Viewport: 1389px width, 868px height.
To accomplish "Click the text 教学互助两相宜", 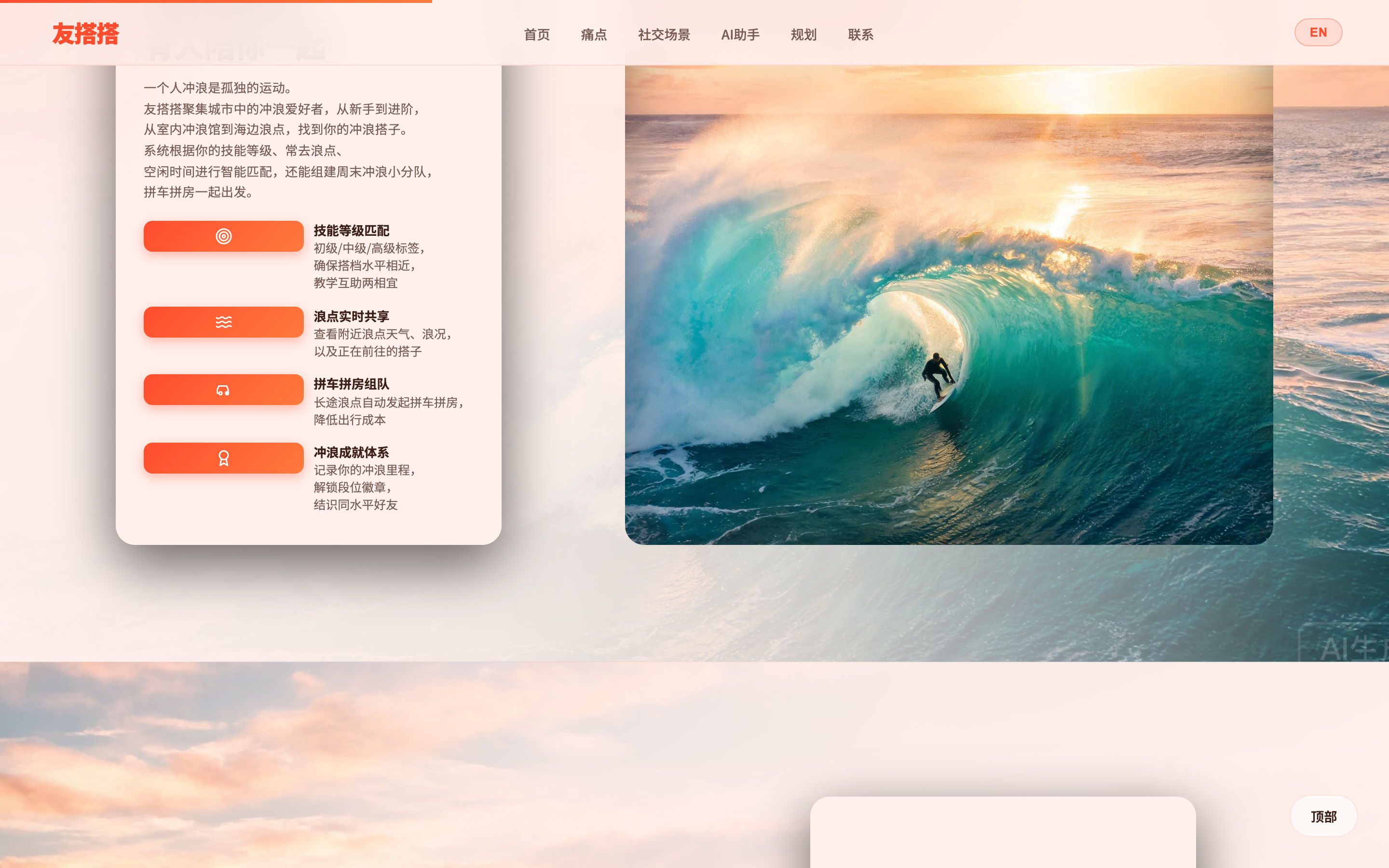I will [x=355, y=283].
